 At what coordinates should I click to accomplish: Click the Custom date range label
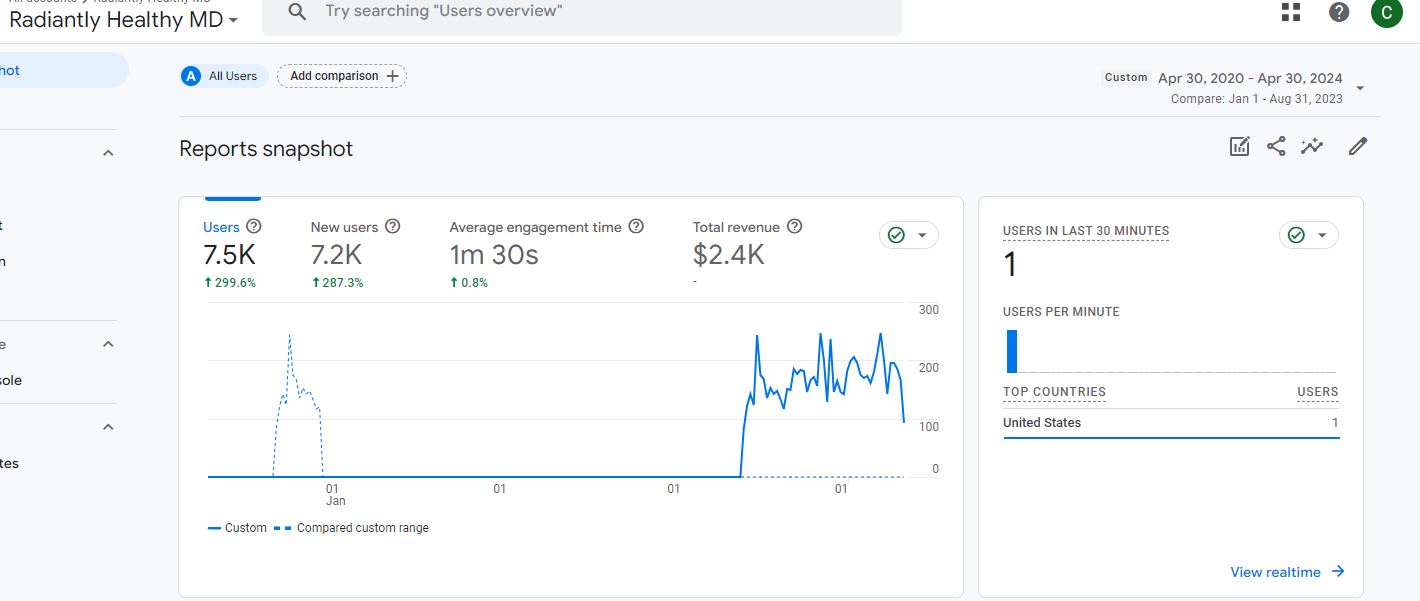pyautogui.click(x=1126, y=77)
